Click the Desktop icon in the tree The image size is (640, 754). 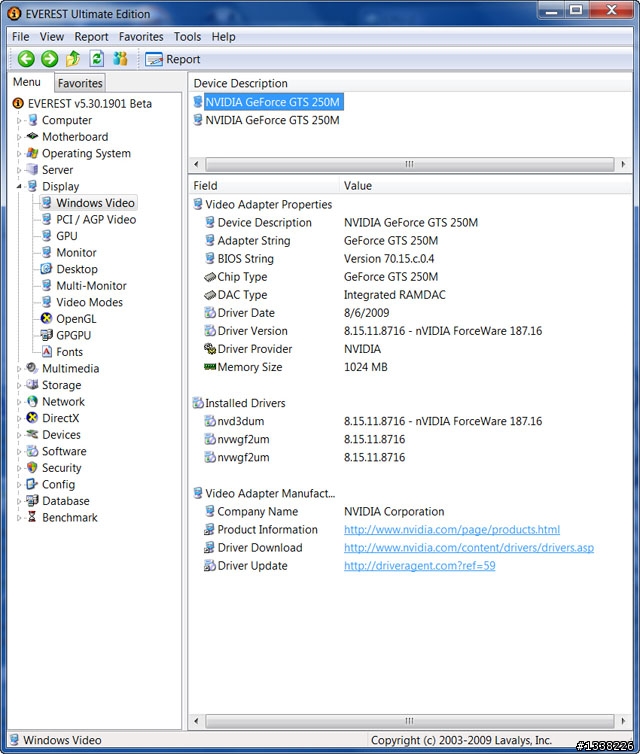click(46, 269)
